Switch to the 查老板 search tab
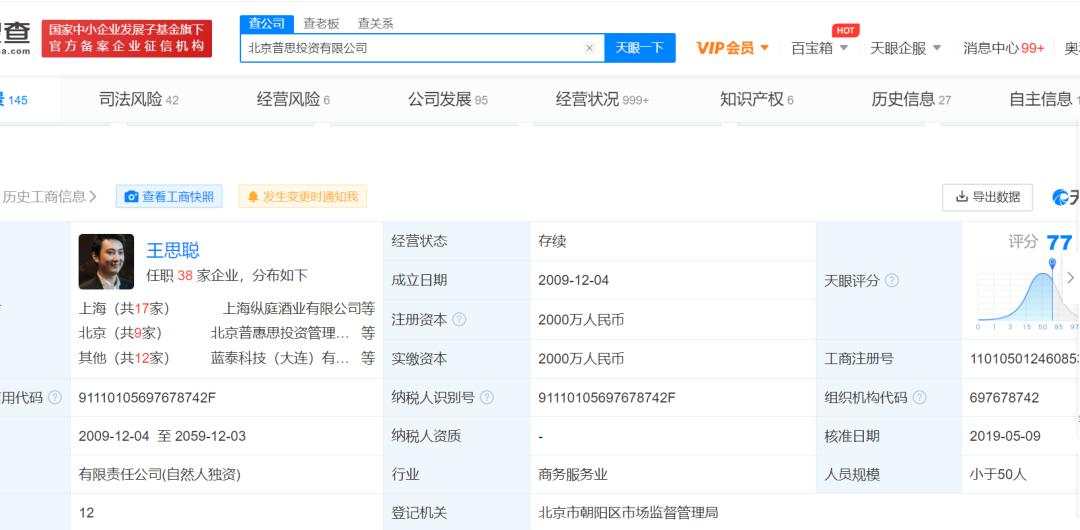This screenshot has width=1080, height=530. tap(322, 23)
